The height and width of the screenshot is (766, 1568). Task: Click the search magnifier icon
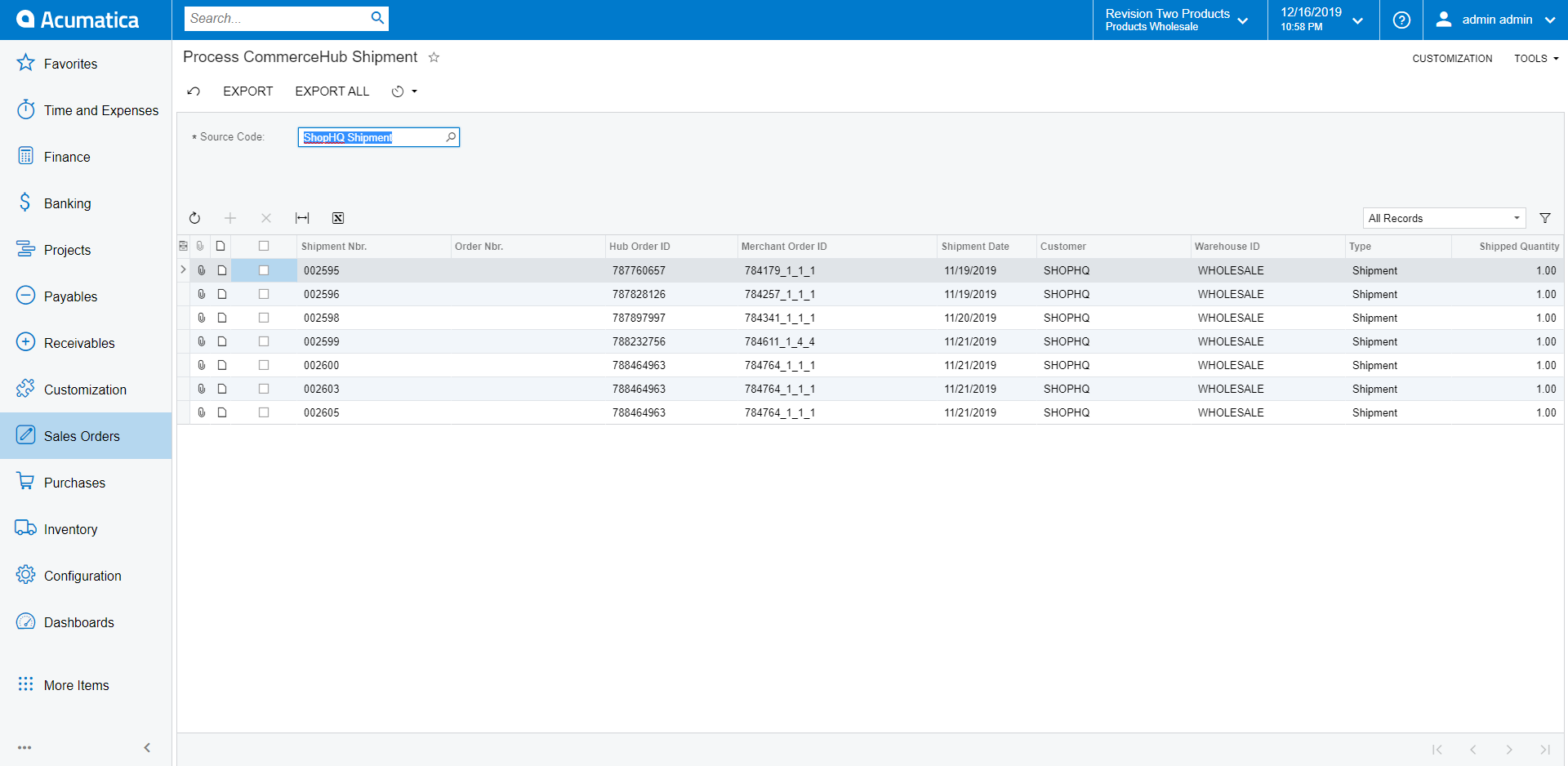pos(377,18)
